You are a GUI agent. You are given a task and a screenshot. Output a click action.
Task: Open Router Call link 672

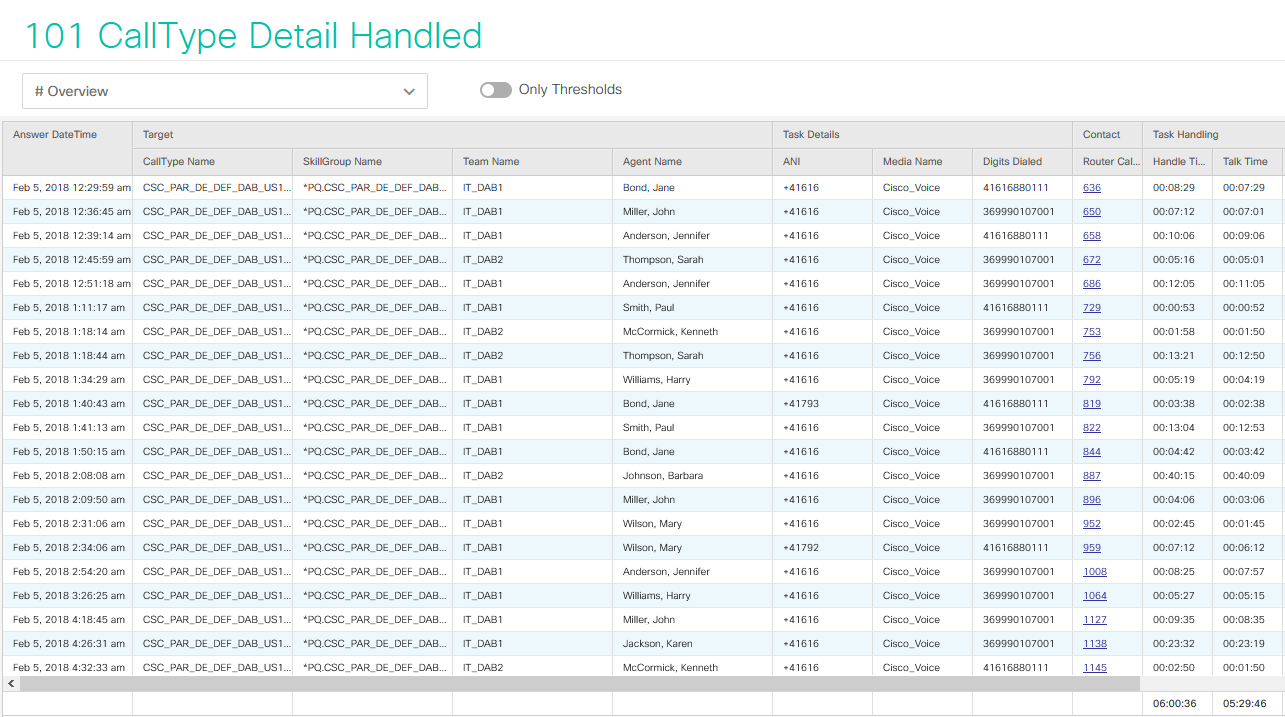pyautogui.click(x=1092, y=260)
